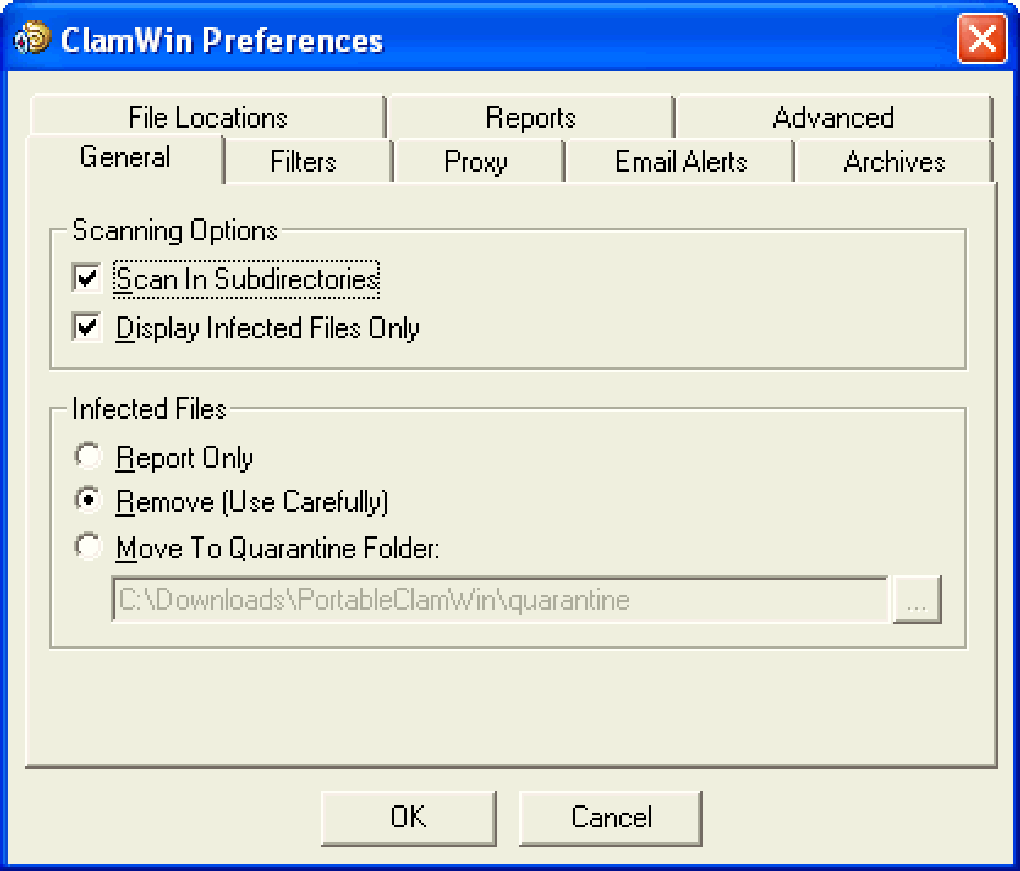Screen dimensions: 1020x871
Task: Uncheck Display Infected Files Only
Action: point(88,327)
